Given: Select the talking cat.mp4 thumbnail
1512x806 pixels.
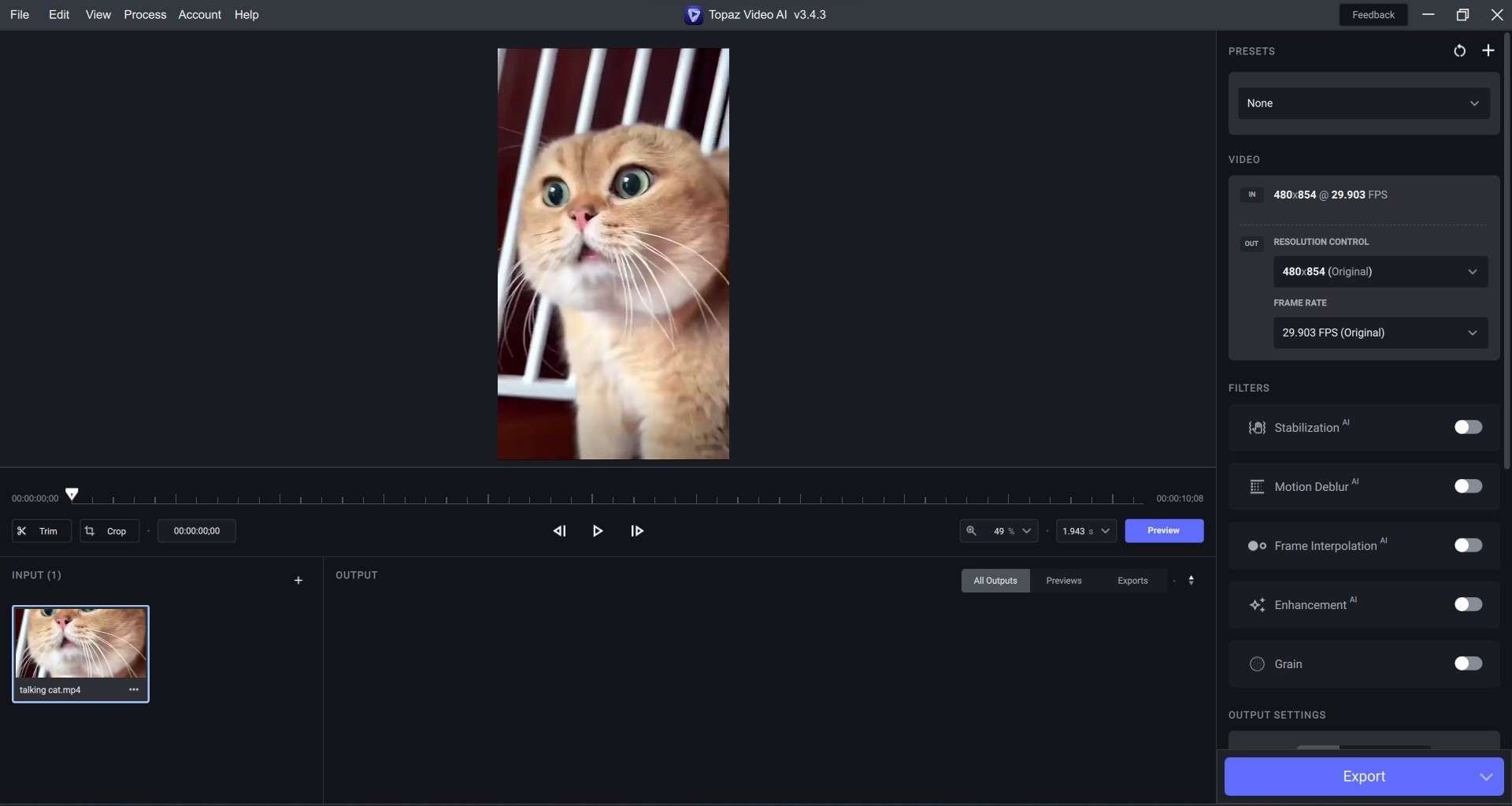Looking at the screenshot, I should pyautogui.click(x=80, y=643).
